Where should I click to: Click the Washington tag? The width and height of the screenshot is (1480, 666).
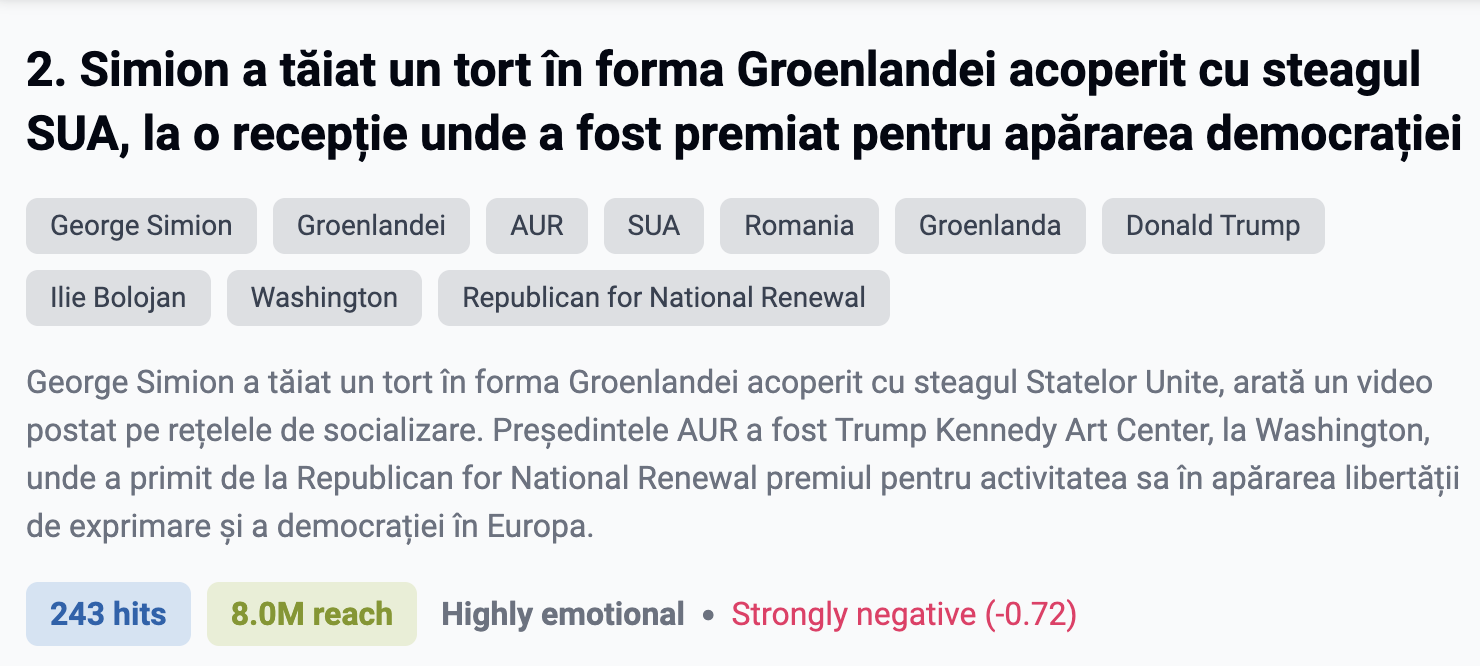click(324, 297)
